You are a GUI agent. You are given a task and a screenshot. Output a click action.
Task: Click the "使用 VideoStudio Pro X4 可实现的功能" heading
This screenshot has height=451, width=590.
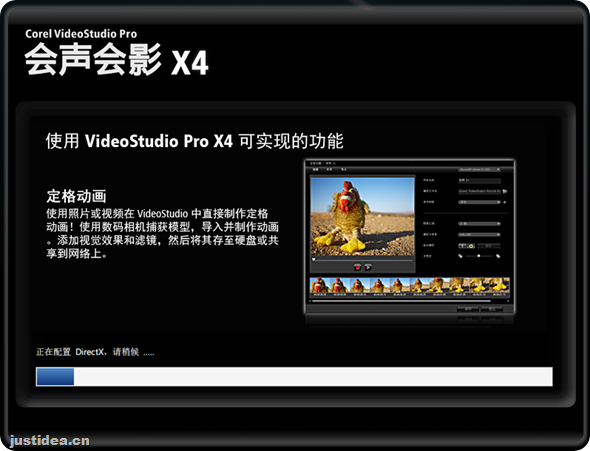click(x=195, y=141)
